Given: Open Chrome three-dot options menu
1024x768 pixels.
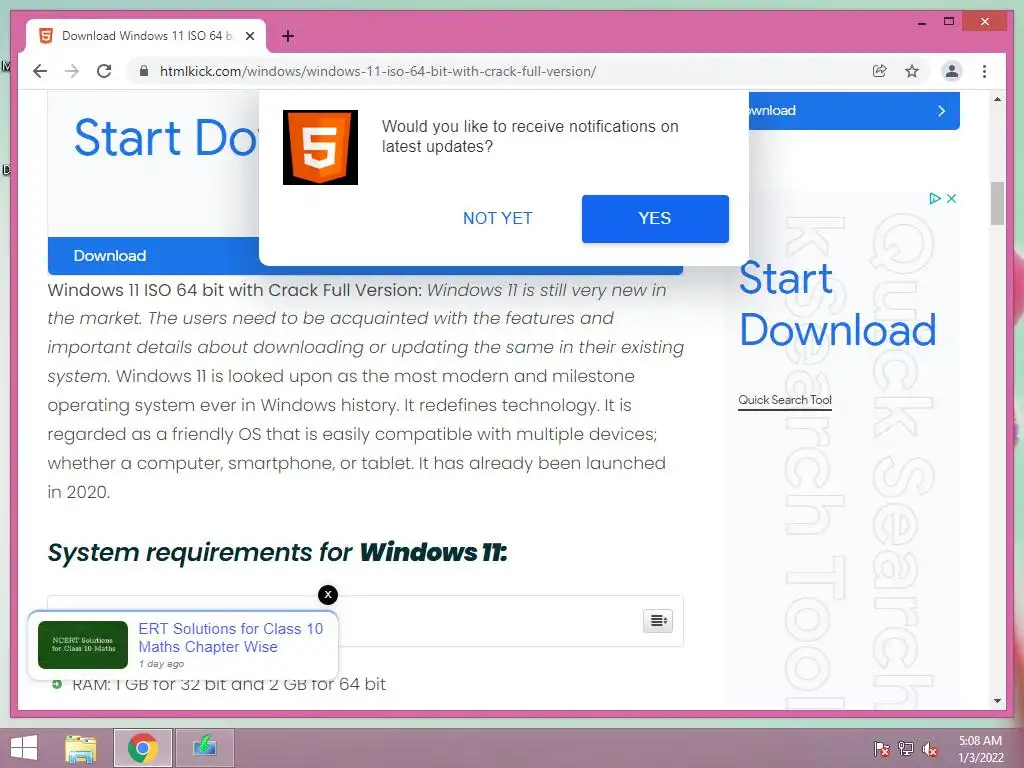Looking at the screenshot, I should pyautogui.click(x=984, y=71).
